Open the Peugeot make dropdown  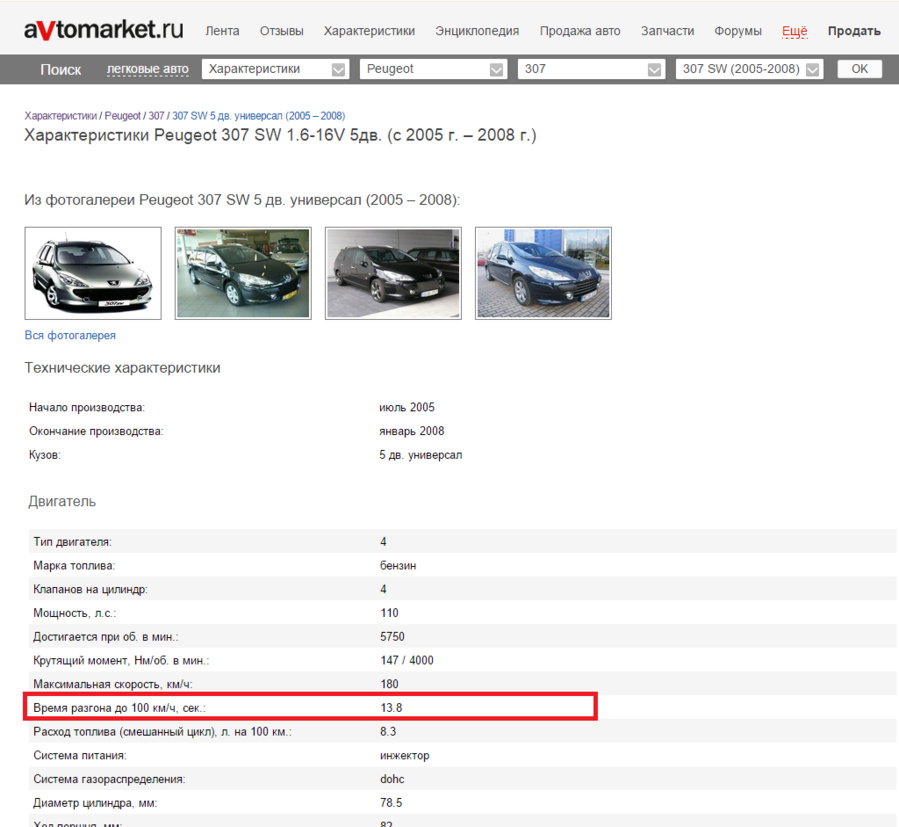(433, 69)
